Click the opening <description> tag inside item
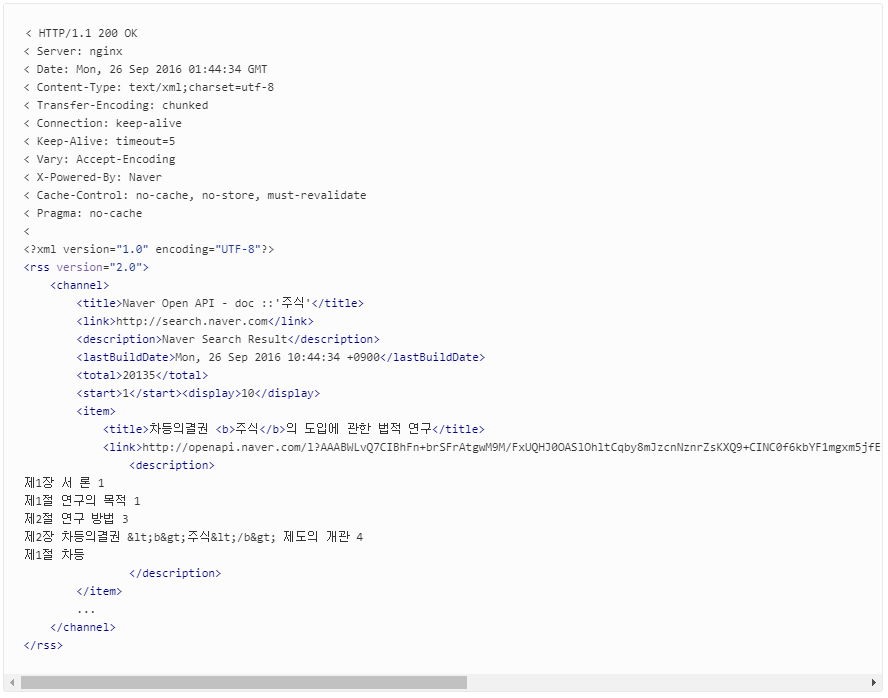The image size is (888, 698). click(172, 465)
